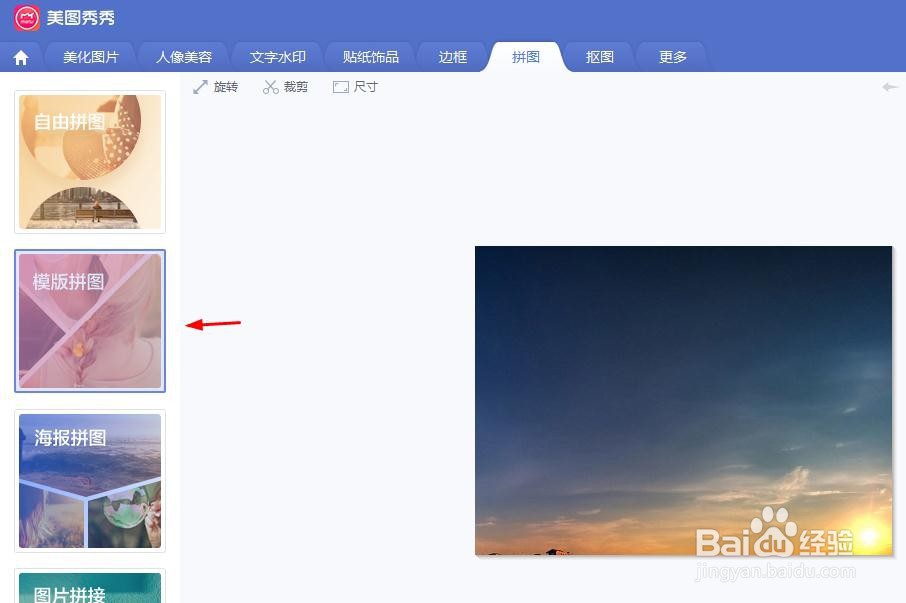This screenshot has height=603, width=906.
Task: Select the active 拼图 tab
Action: tap(526, 57)
